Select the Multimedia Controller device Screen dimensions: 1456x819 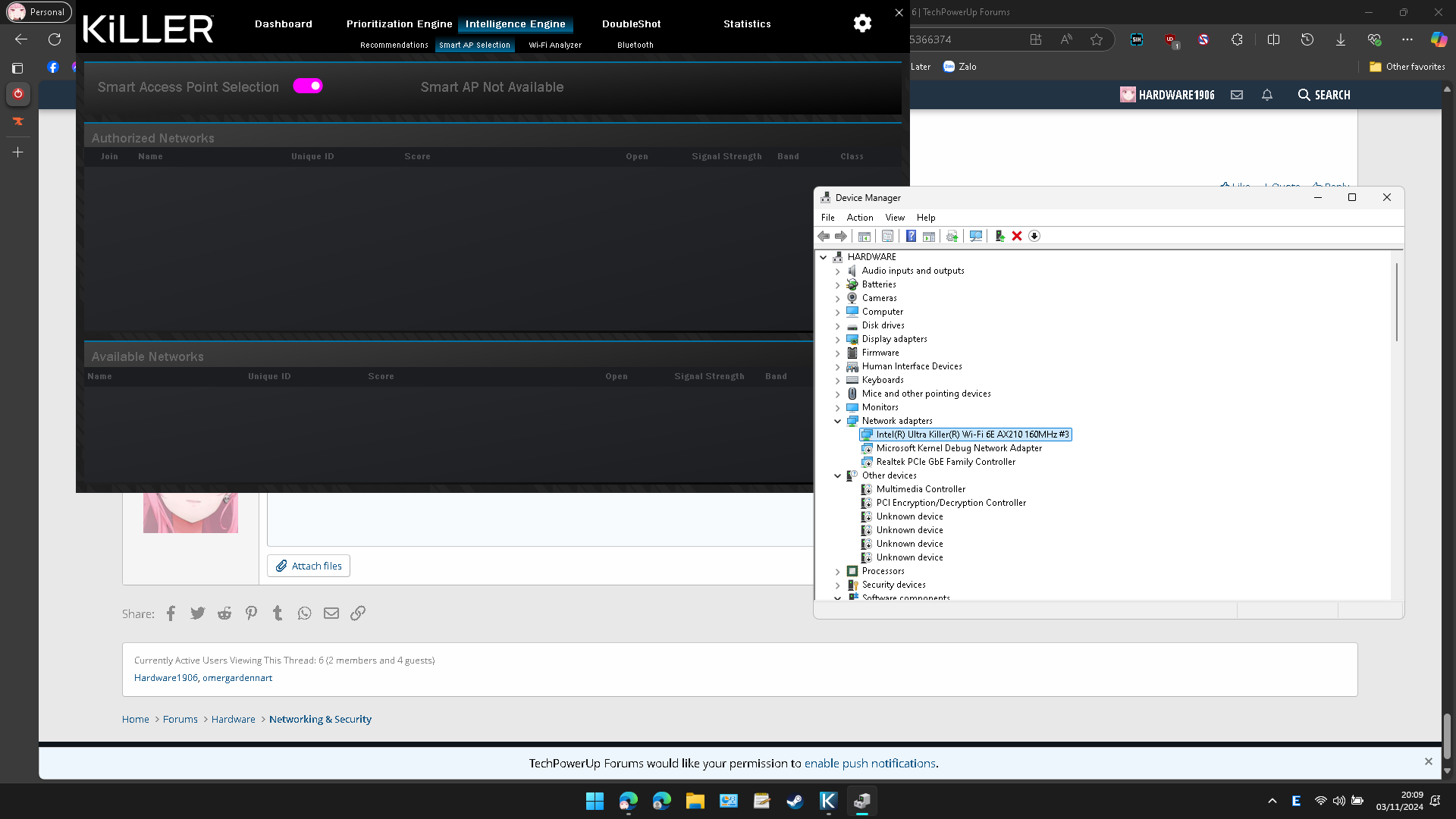pyautogui.click(x=921, y=489)
